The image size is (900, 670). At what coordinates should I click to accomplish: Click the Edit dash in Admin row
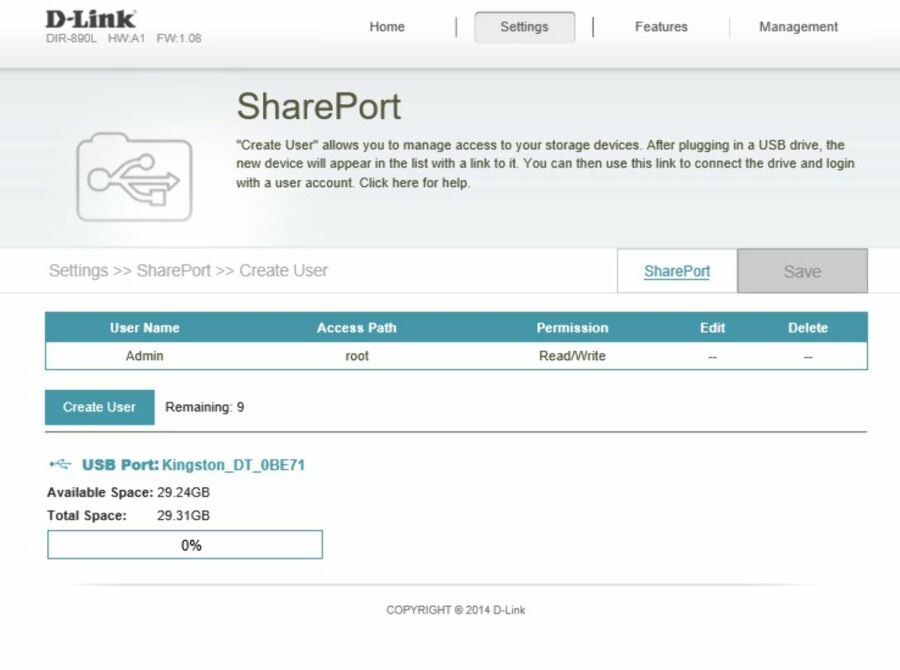(712, 356)
